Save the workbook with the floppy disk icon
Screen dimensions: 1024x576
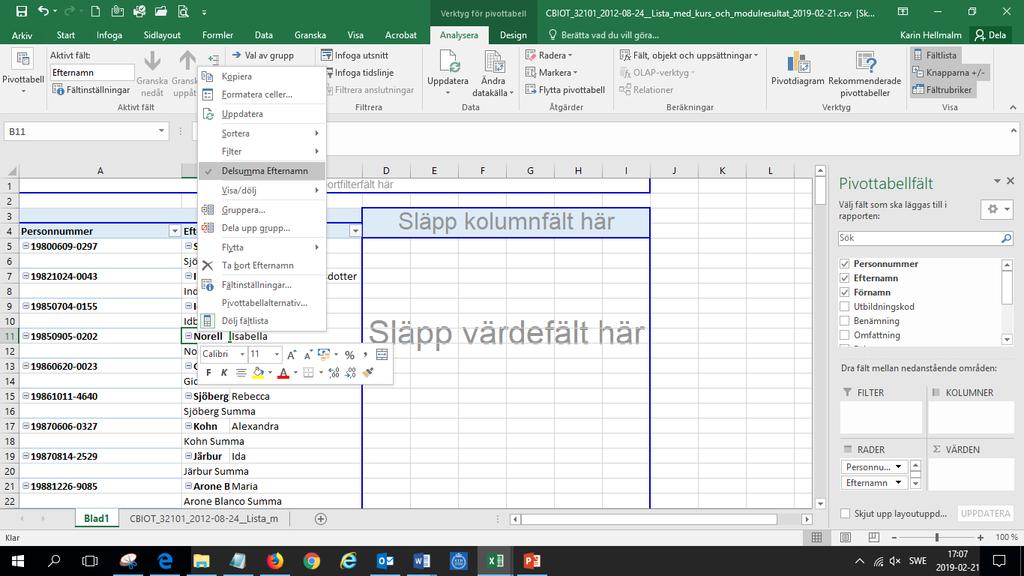[x=22, y=11]
